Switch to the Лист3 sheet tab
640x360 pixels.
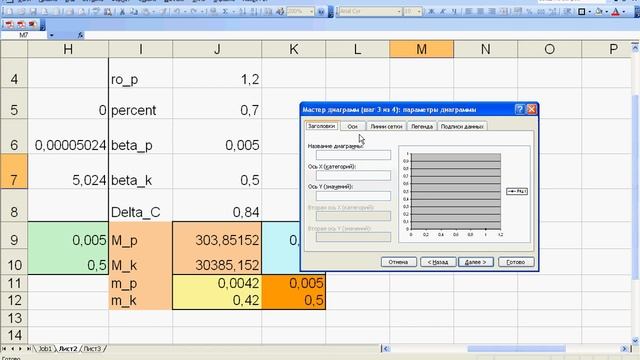(x=92, y=349)
